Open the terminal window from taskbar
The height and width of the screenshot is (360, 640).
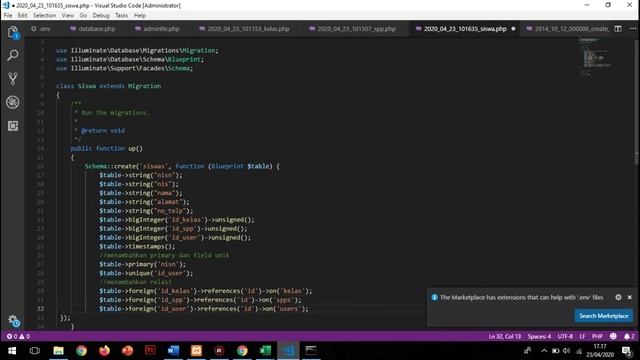[311, 351]
